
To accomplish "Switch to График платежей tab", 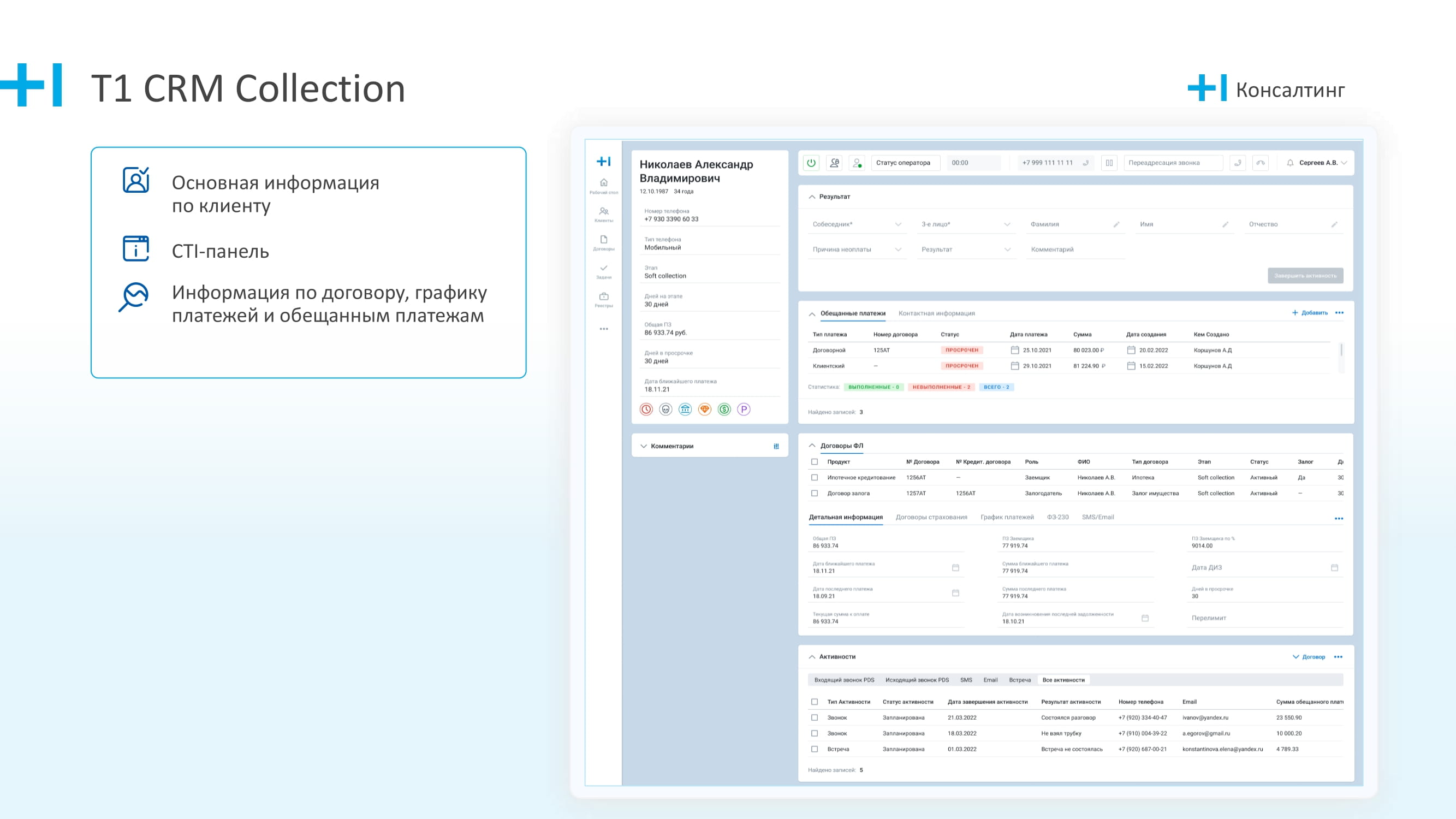I will (1007, 517).
